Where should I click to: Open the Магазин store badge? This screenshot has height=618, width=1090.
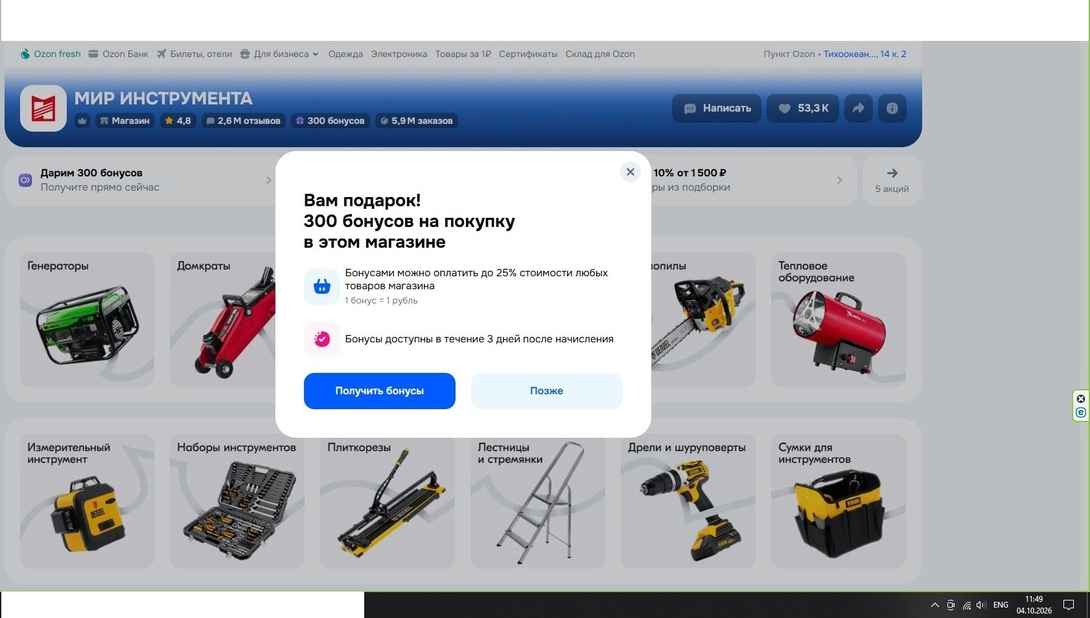click(124, 120)
